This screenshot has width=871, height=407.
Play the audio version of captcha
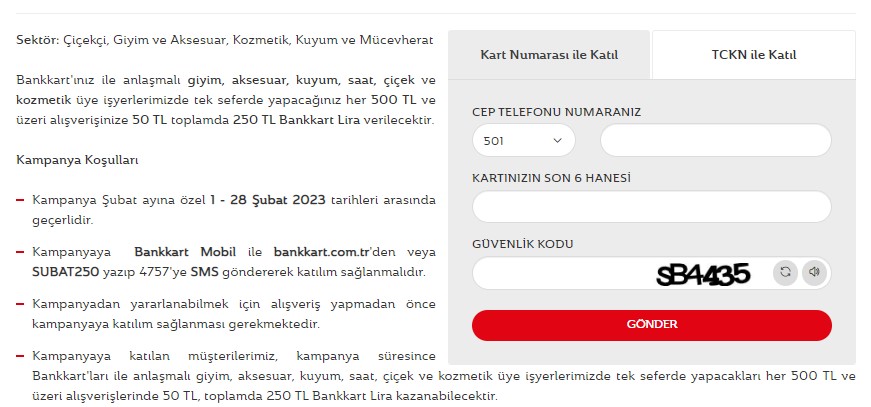pyautogui.click(x=814, y=272)
